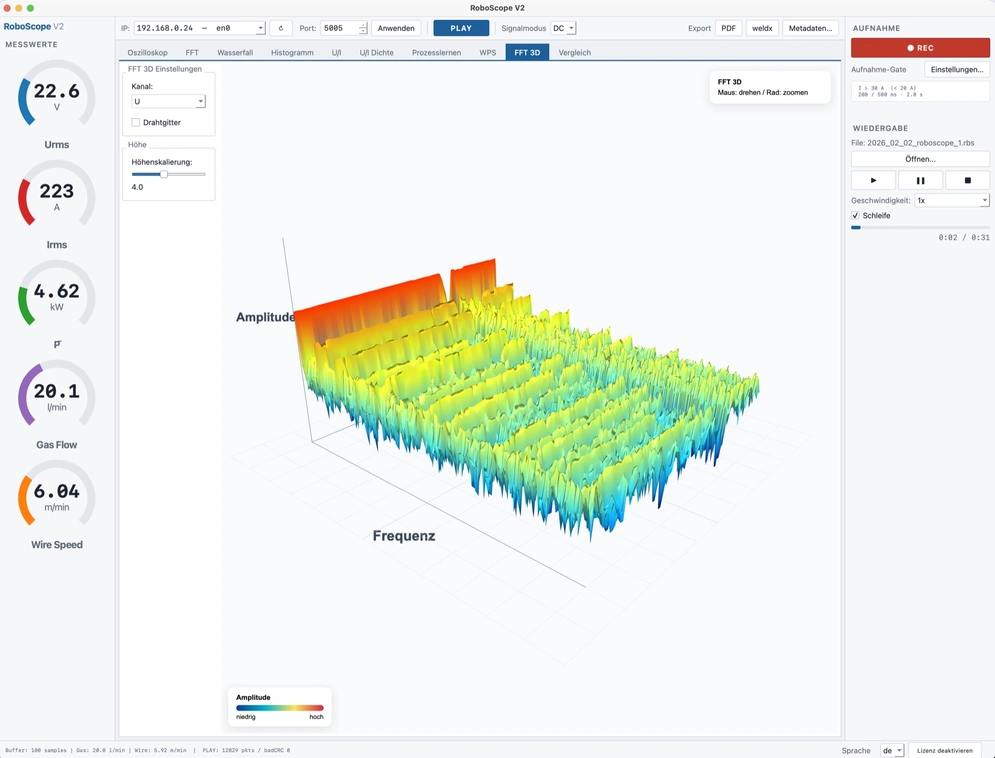Click the blue PLAY button

click(461, 28)
